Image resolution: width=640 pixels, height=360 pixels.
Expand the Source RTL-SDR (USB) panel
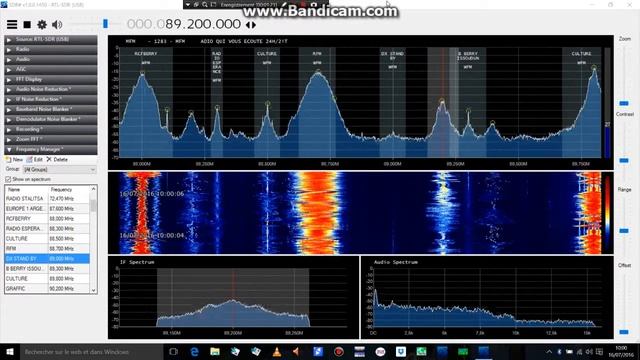coord(51,40)
